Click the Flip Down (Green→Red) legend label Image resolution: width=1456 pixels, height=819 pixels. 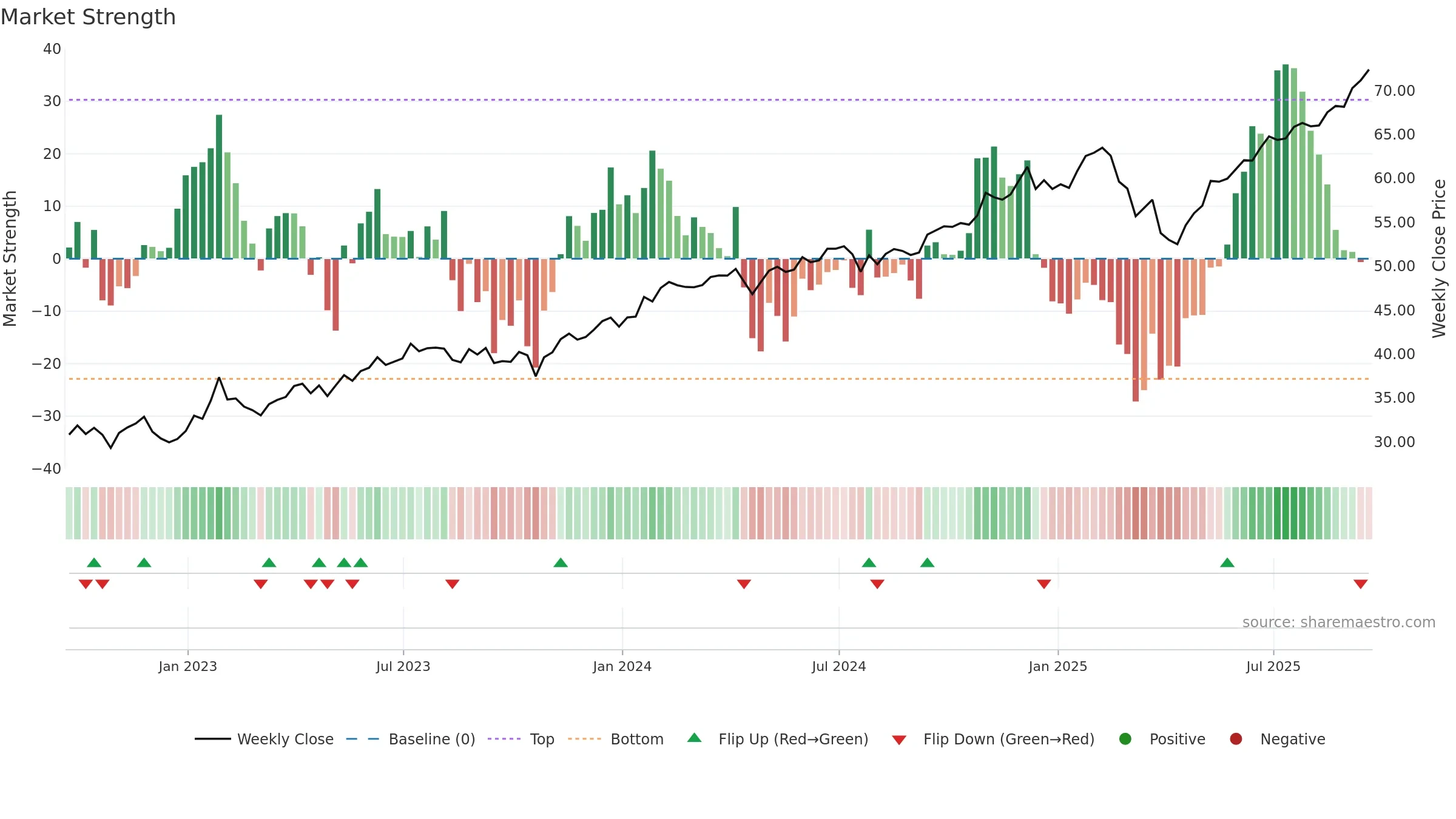pyautogui.click(x=1009, y=739)
